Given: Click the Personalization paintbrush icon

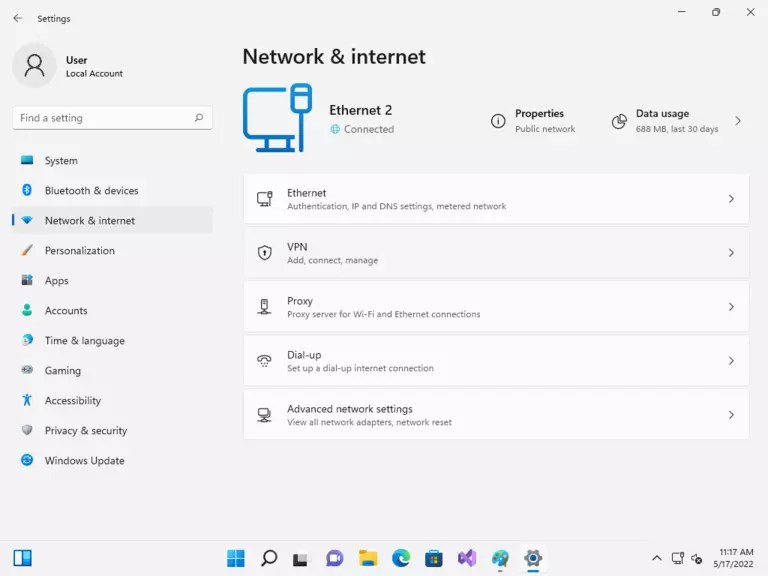Looking at the screenshot, I should click(27, 250).
